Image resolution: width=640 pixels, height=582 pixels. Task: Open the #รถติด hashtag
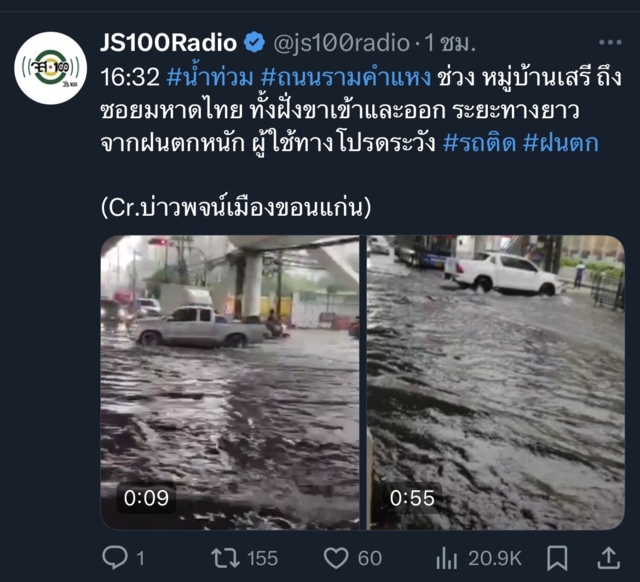click(479, 143)
